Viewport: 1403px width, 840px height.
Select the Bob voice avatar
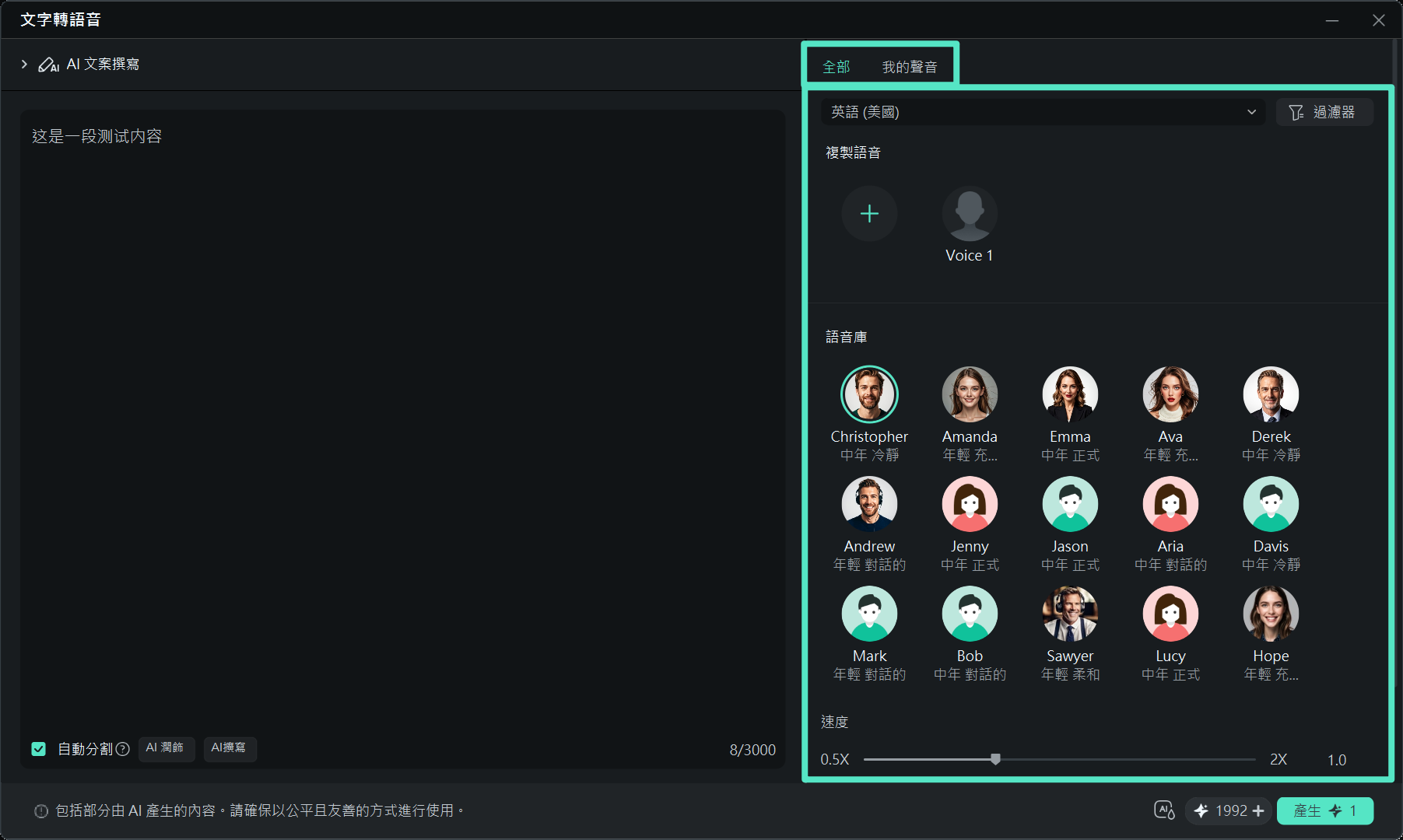(x=970, y=614)
